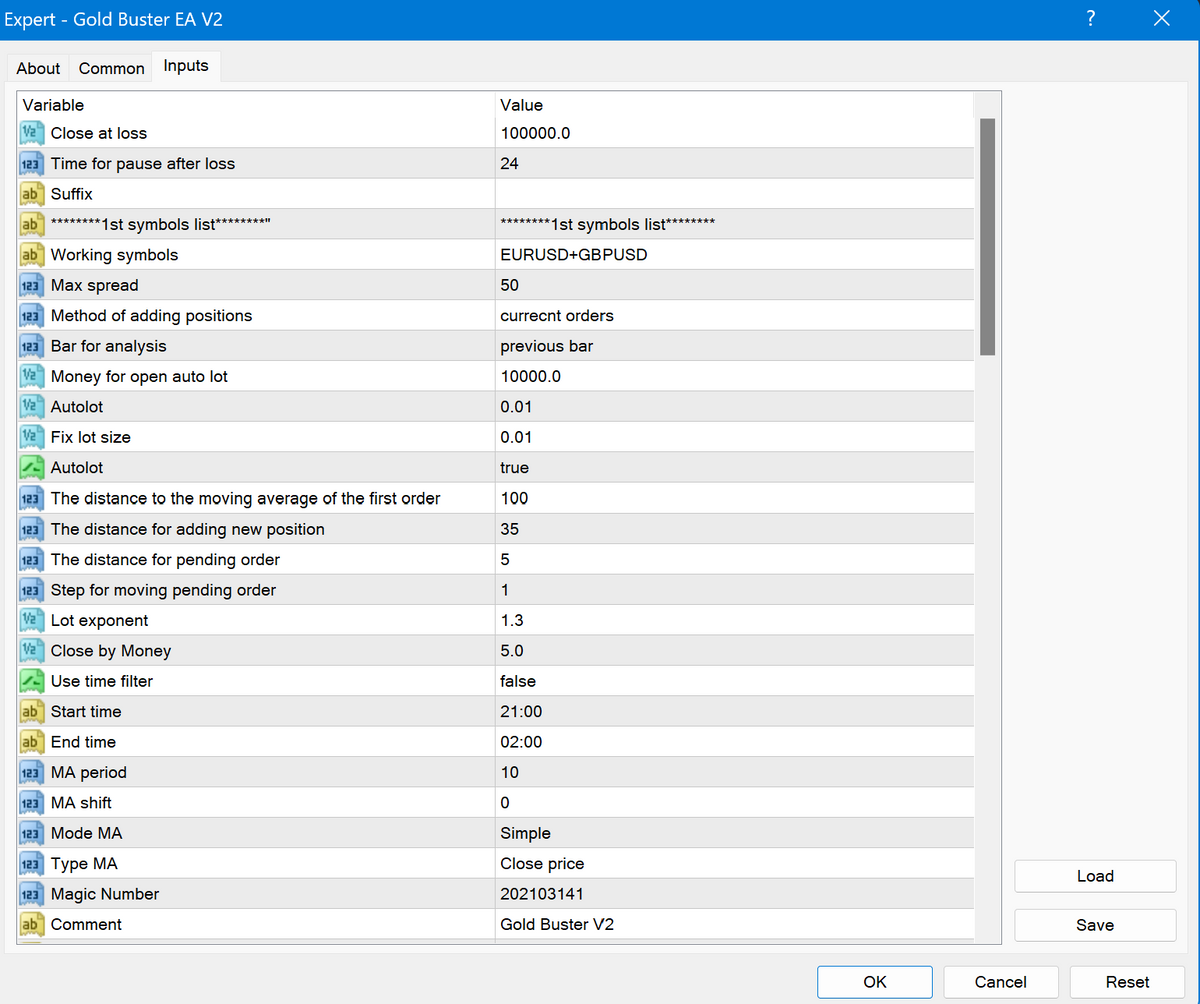1200x1004 pixels.
Task: Select the Working symbols EURUSD+GBPUSD value field
Action: click(734, 255)
